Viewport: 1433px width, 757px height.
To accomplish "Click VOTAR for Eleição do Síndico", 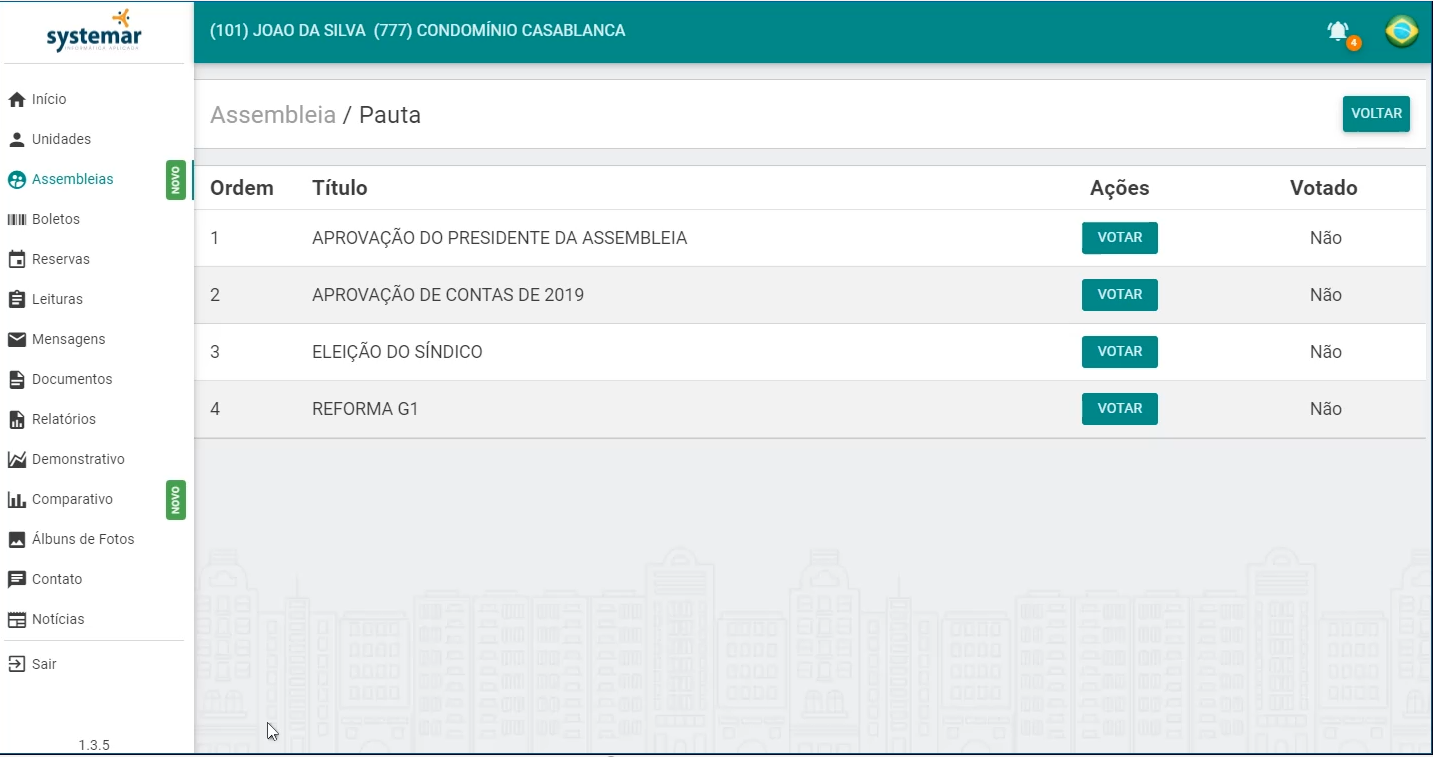I will pyautogui.click(x=1119, y=352).
